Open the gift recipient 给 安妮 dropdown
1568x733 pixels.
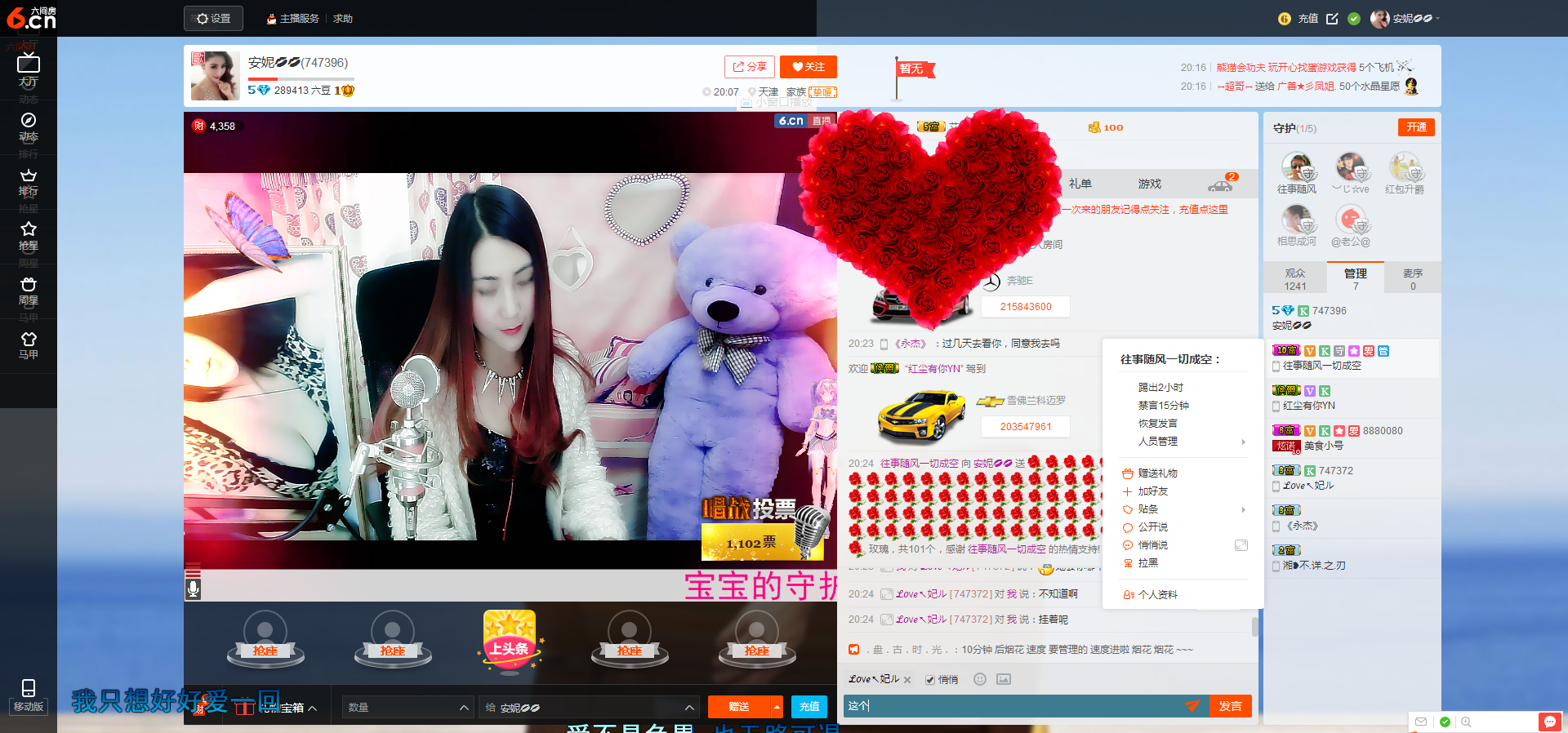(588, 707)
